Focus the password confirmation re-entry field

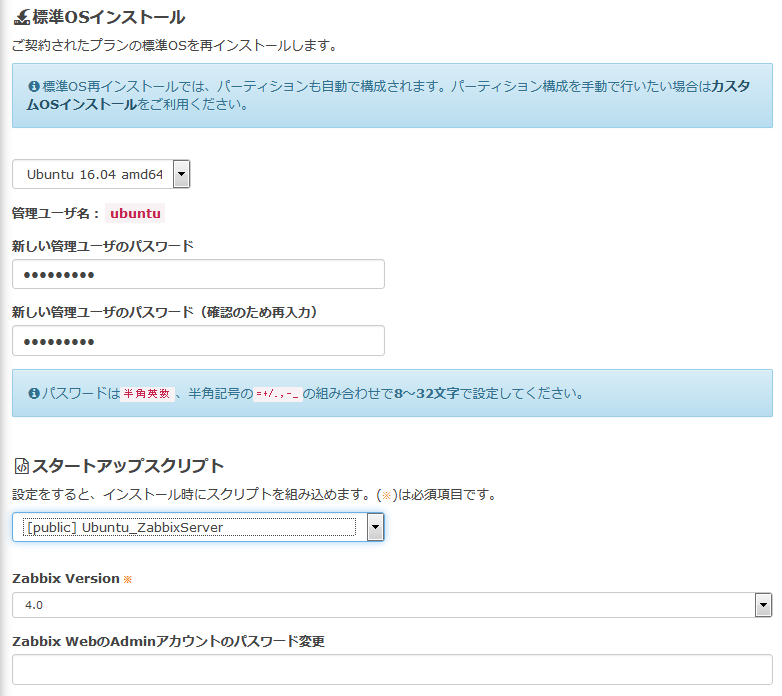[x=198, y=341]
